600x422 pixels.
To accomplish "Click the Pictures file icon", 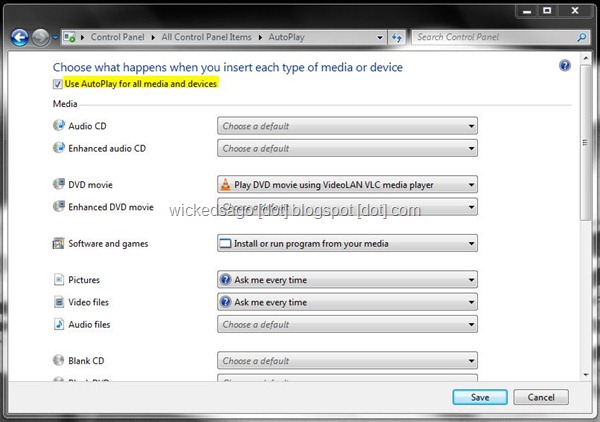I will 59,279.
